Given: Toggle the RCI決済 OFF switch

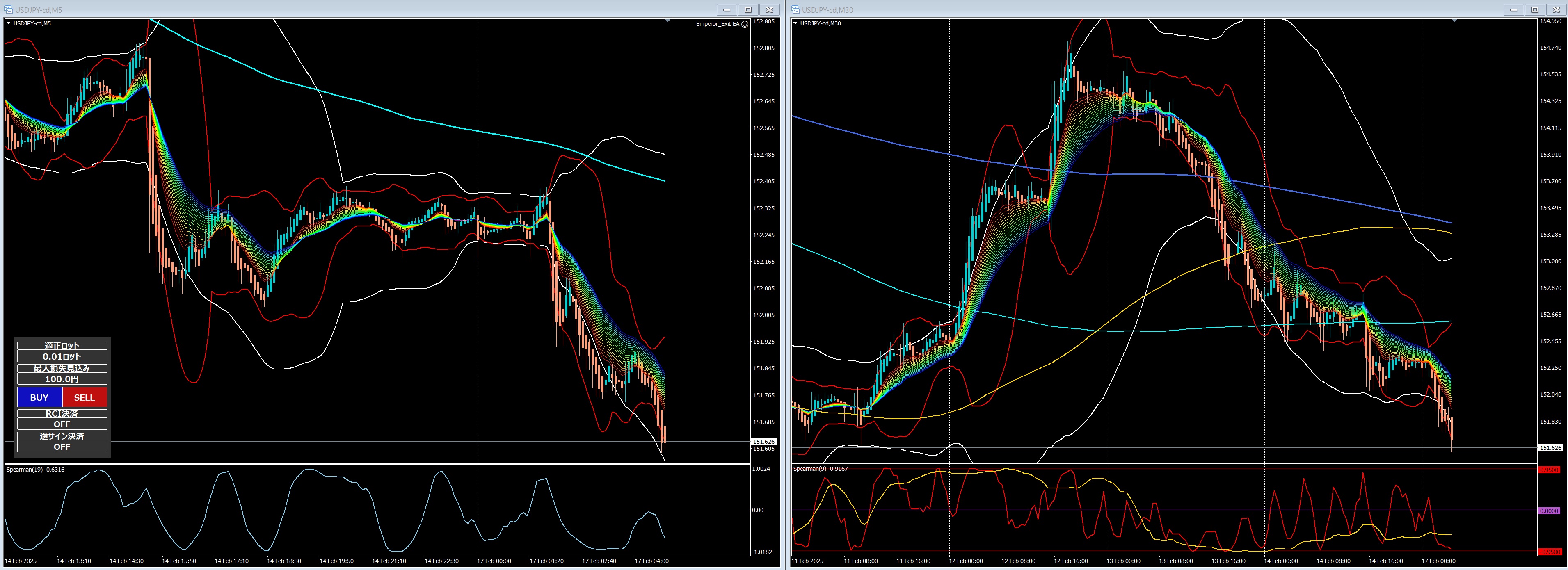Looking at the screenshot, I should click(62, 424).
